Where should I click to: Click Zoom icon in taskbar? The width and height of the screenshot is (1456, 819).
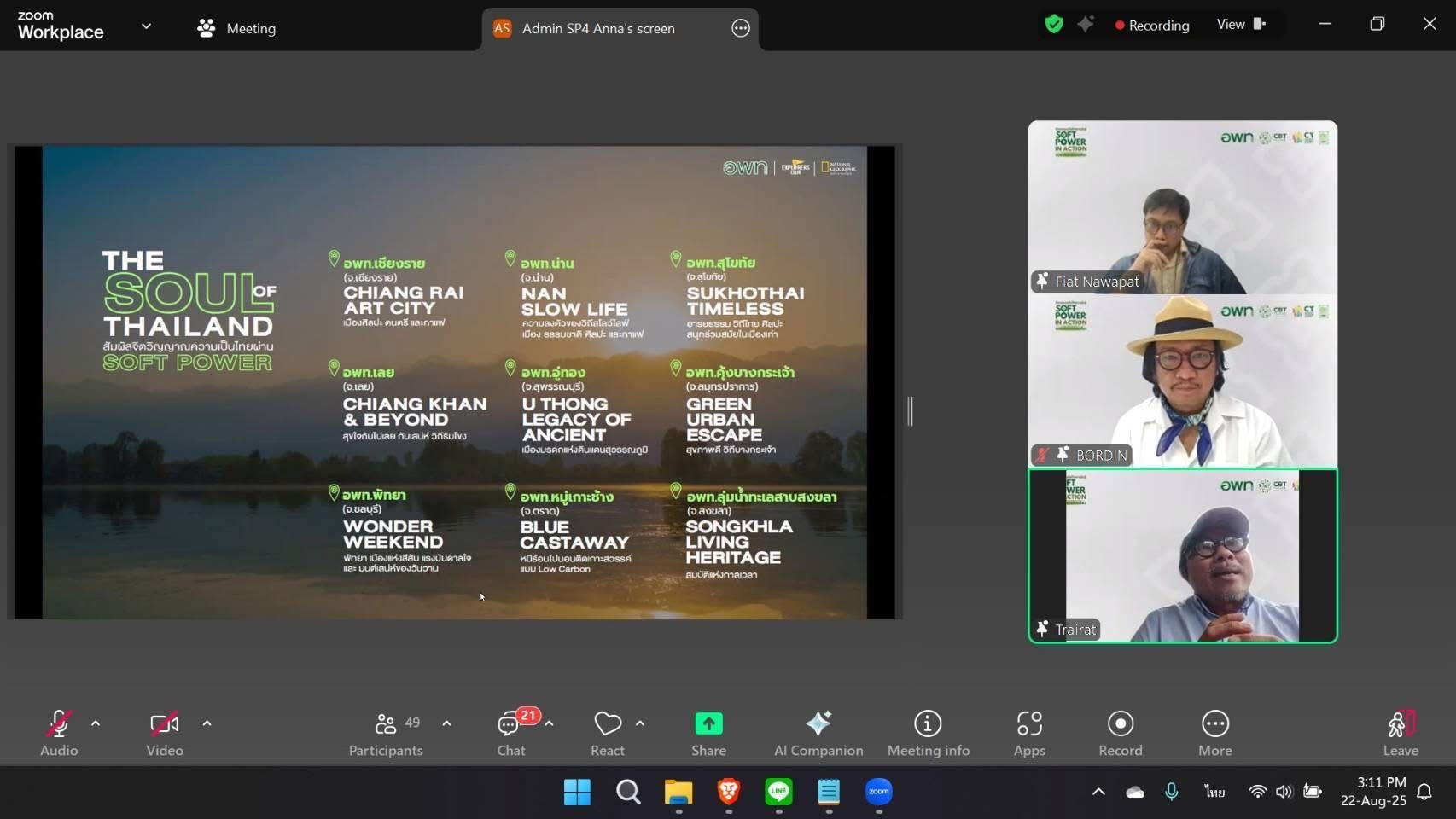[879, 793]
